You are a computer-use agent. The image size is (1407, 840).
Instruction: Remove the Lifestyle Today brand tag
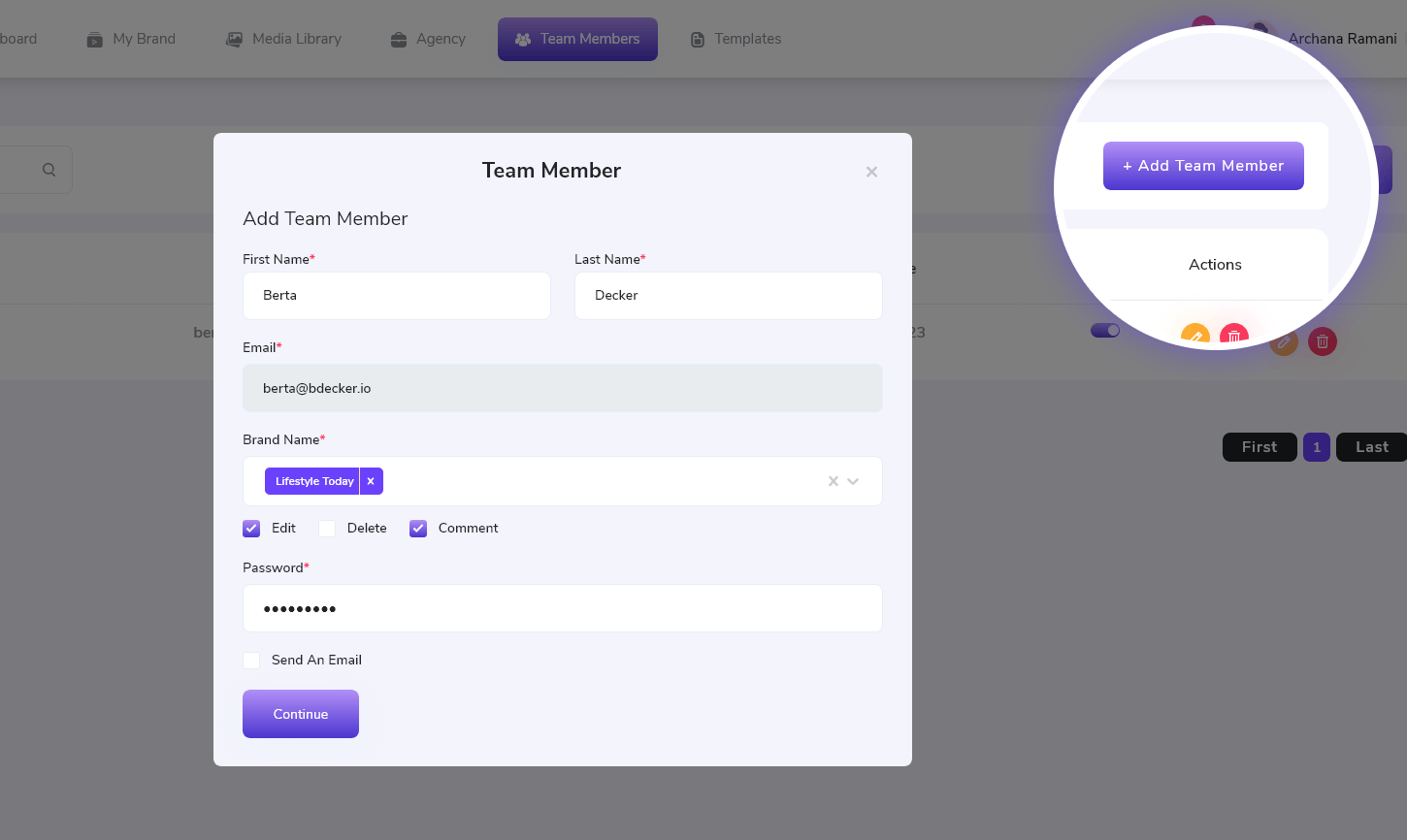(371, 481)
